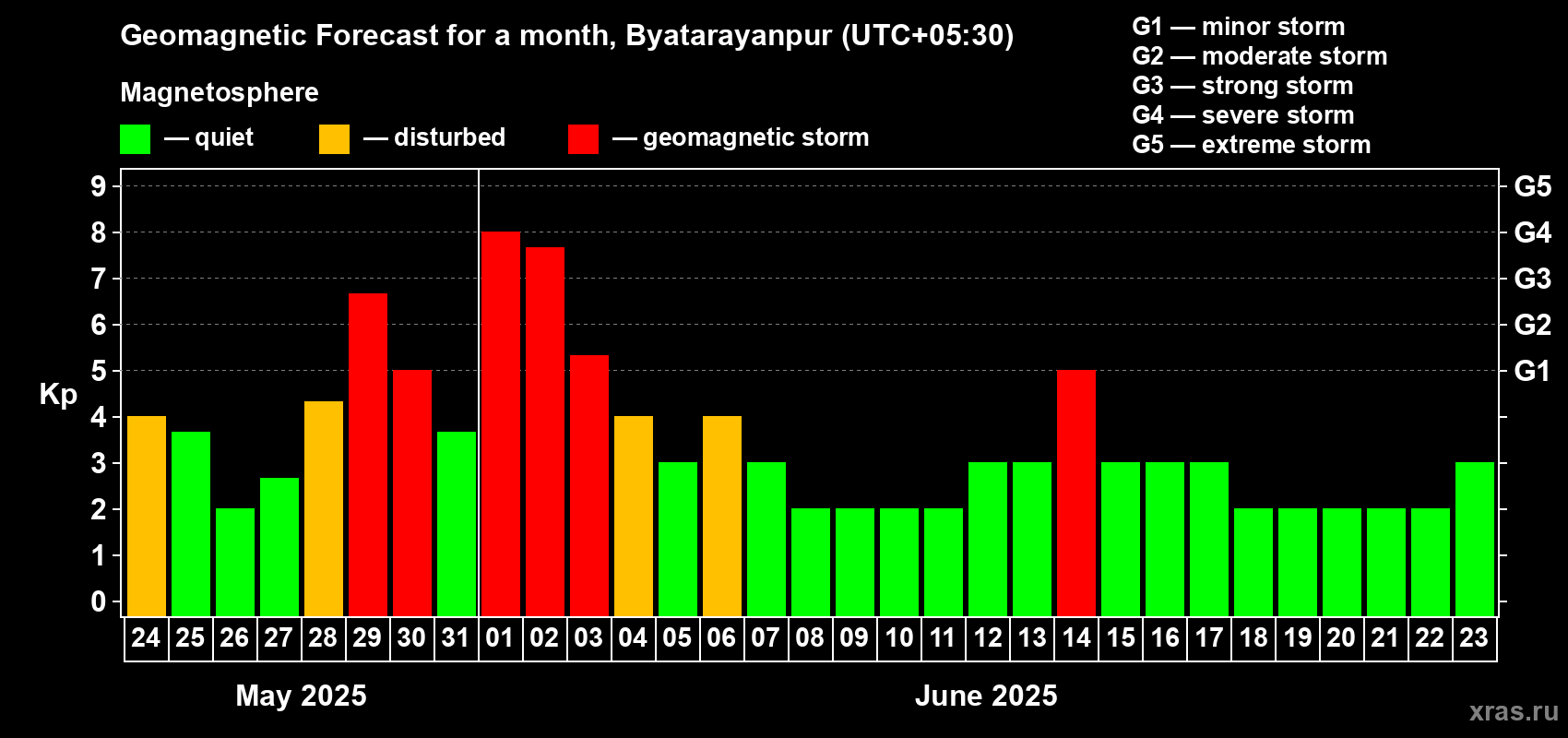Screen dimensions: 1568x738
Task: Select the red bar for June 02
Action: (545, 432)
